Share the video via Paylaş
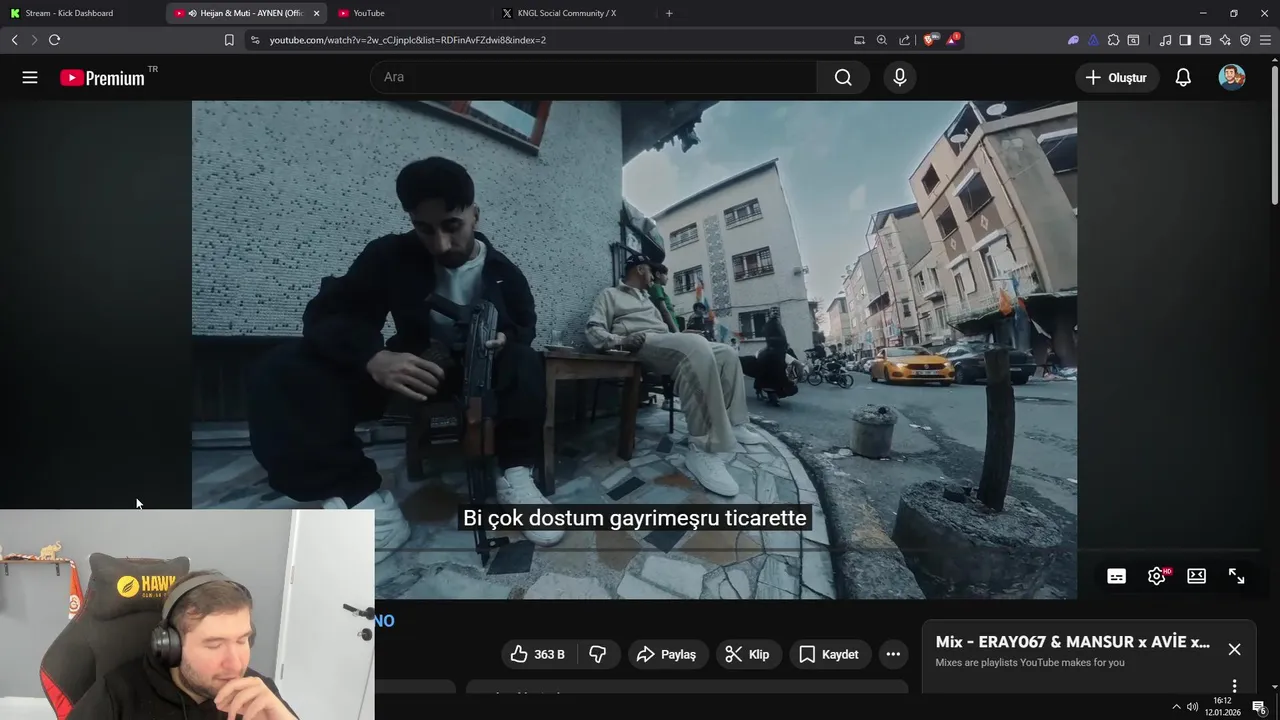 [x=666, y=654]
